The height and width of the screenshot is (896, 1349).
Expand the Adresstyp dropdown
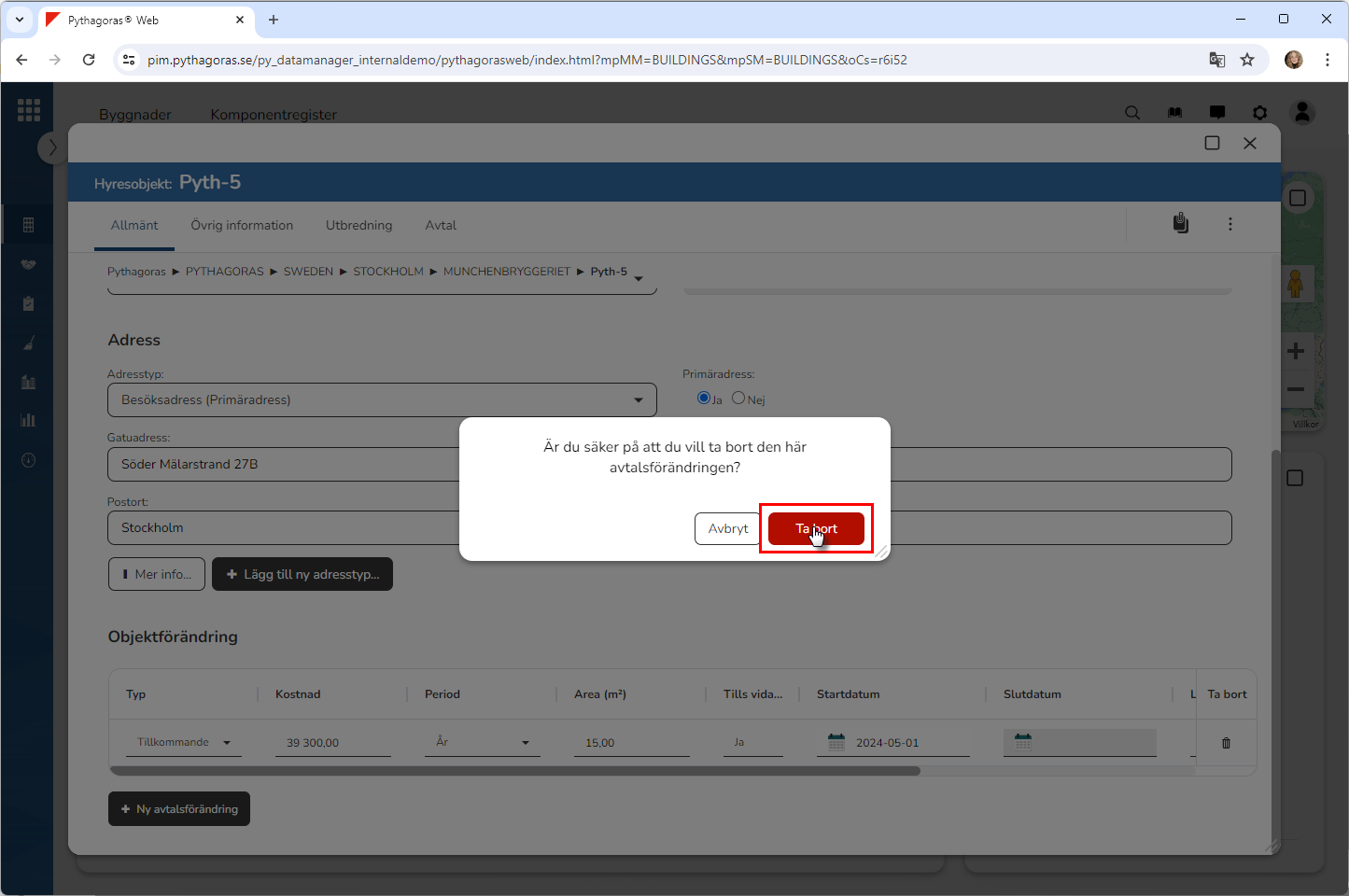pyautogui.click(x=639, y=400)
